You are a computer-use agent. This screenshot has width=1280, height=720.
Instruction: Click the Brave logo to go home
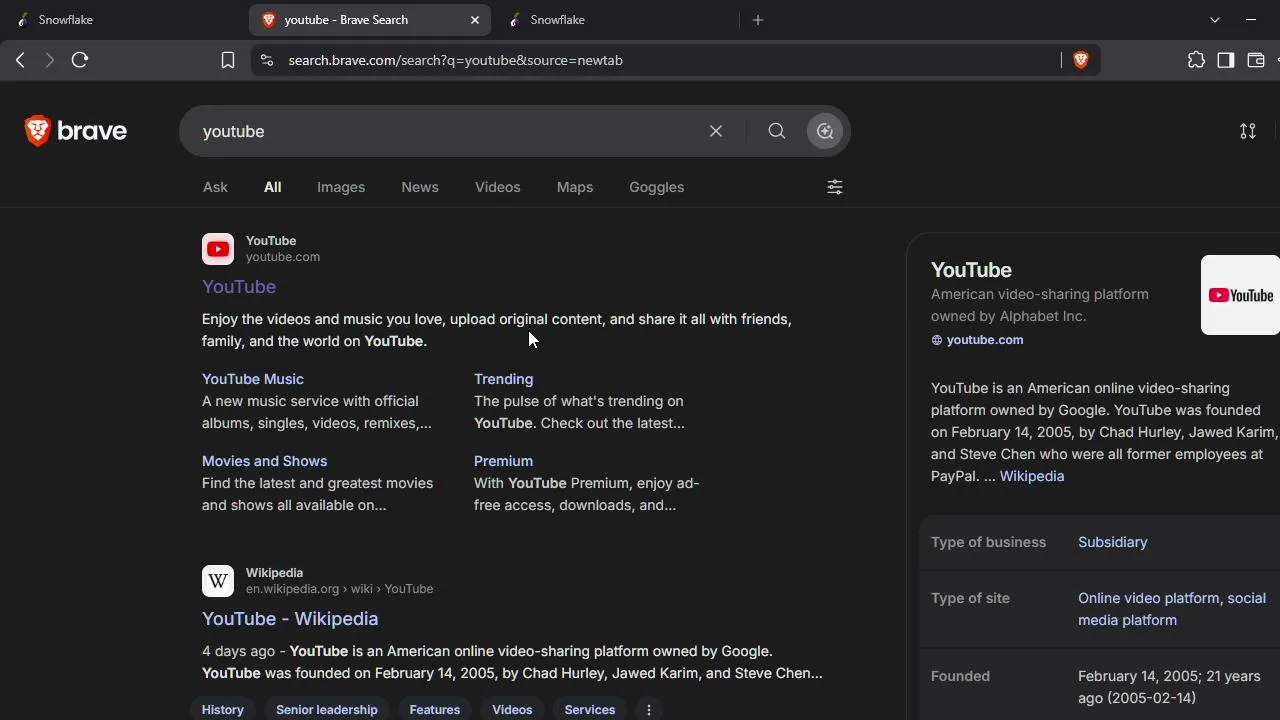[76, 131]
